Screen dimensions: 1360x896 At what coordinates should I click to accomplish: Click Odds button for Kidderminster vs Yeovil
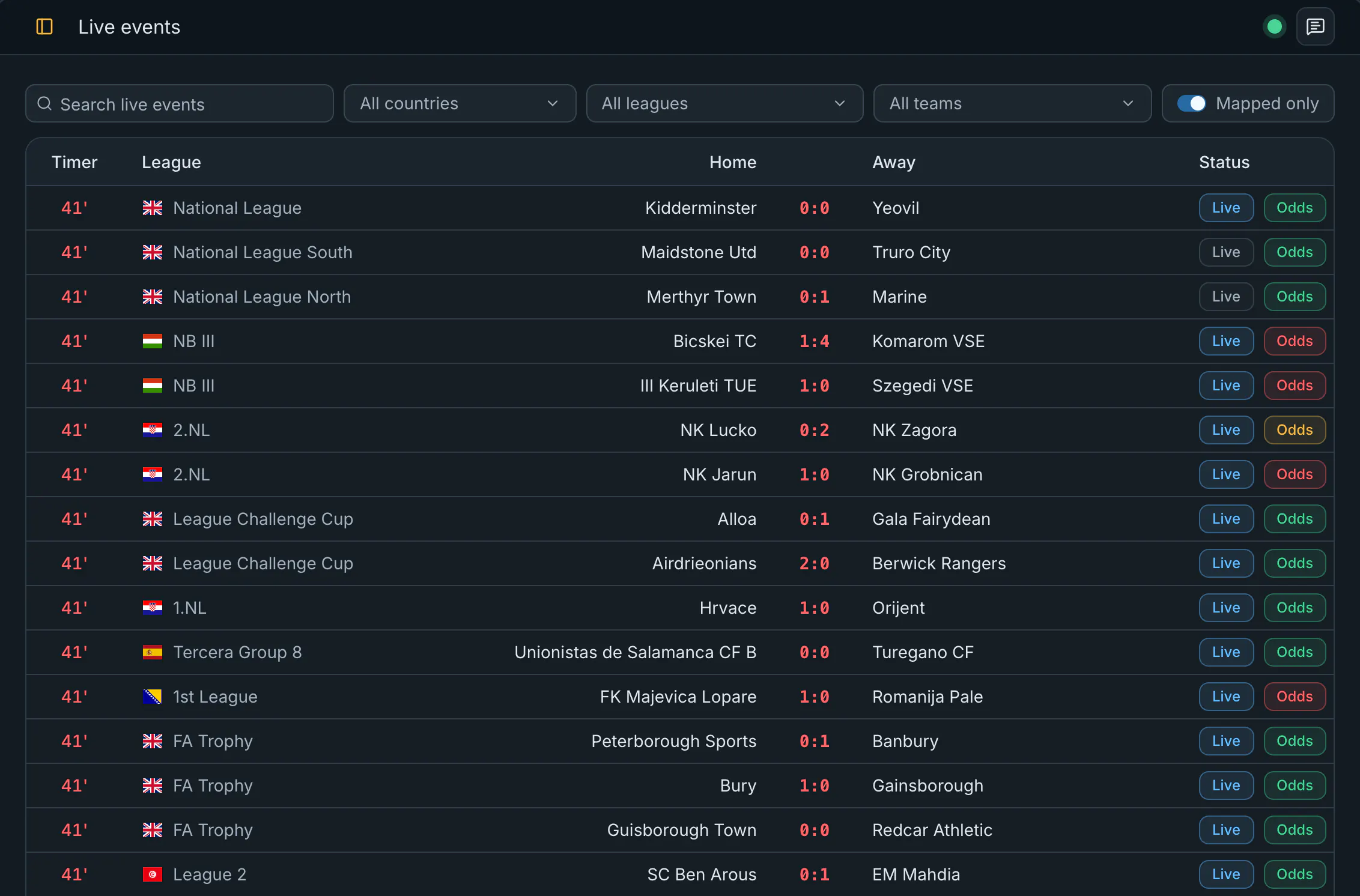tap(1295, 208)
